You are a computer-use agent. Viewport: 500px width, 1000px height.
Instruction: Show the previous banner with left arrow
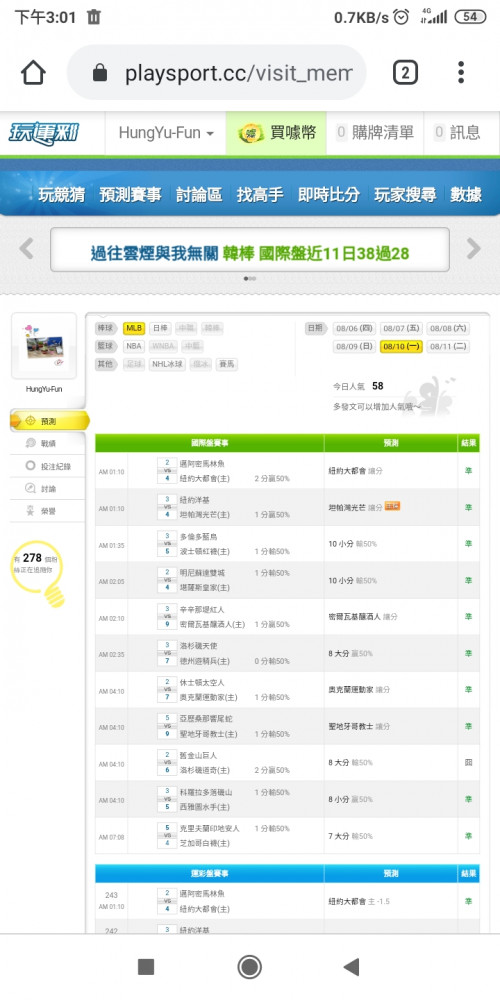pyautogui.click(x=26, y=249)
